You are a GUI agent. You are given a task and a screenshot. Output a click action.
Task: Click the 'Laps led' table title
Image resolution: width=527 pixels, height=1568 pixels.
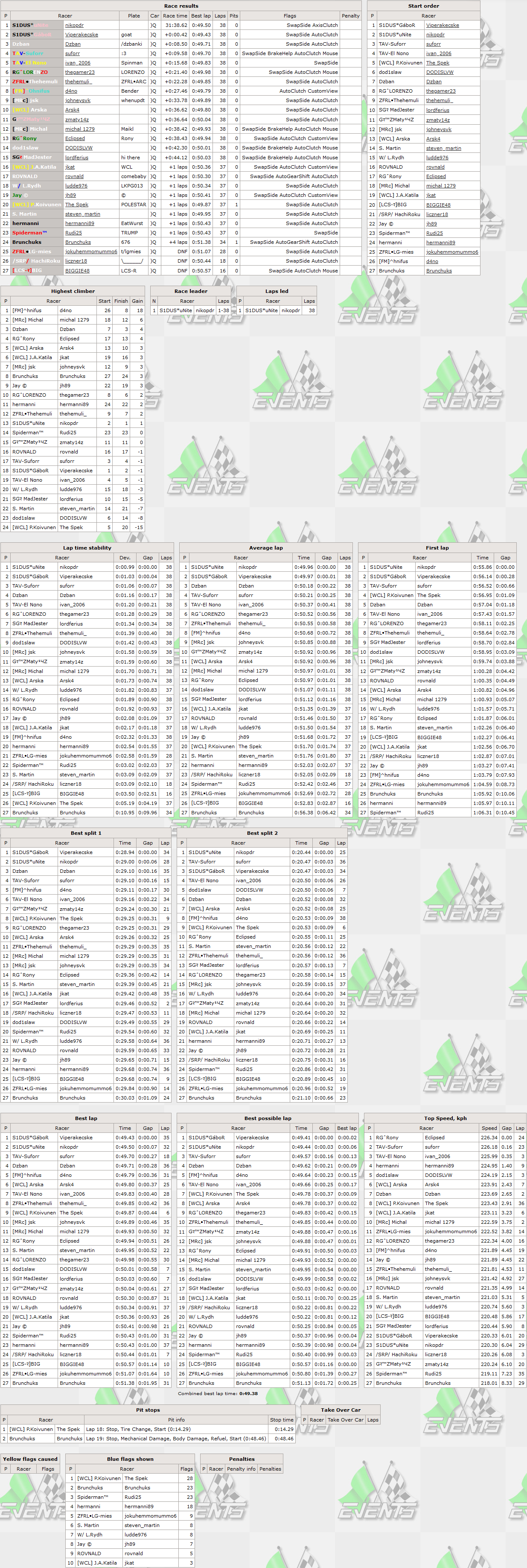point(277,291)
